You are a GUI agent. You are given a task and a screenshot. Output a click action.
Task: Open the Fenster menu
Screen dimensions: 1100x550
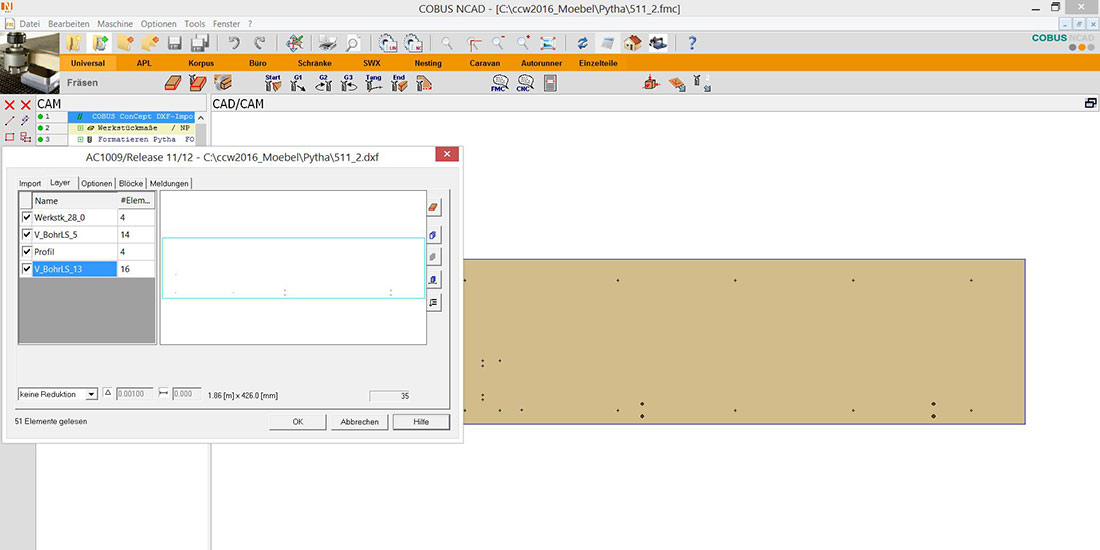[227, 23]
